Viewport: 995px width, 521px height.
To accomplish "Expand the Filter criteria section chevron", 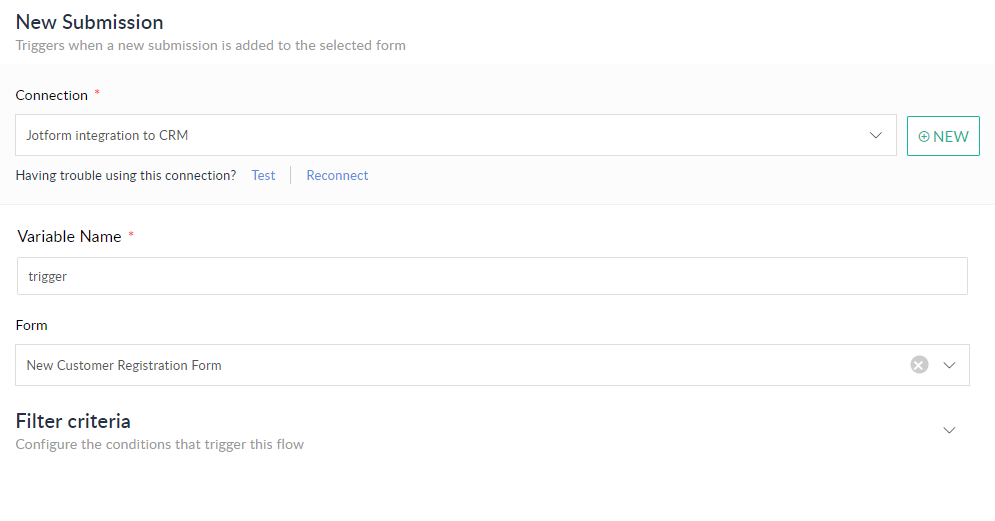I will 950,430.
